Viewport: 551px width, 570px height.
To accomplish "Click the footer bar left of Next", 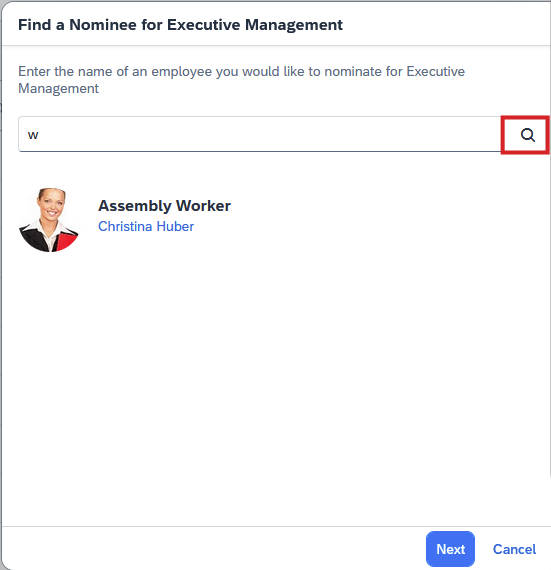I will pos(214,548).
